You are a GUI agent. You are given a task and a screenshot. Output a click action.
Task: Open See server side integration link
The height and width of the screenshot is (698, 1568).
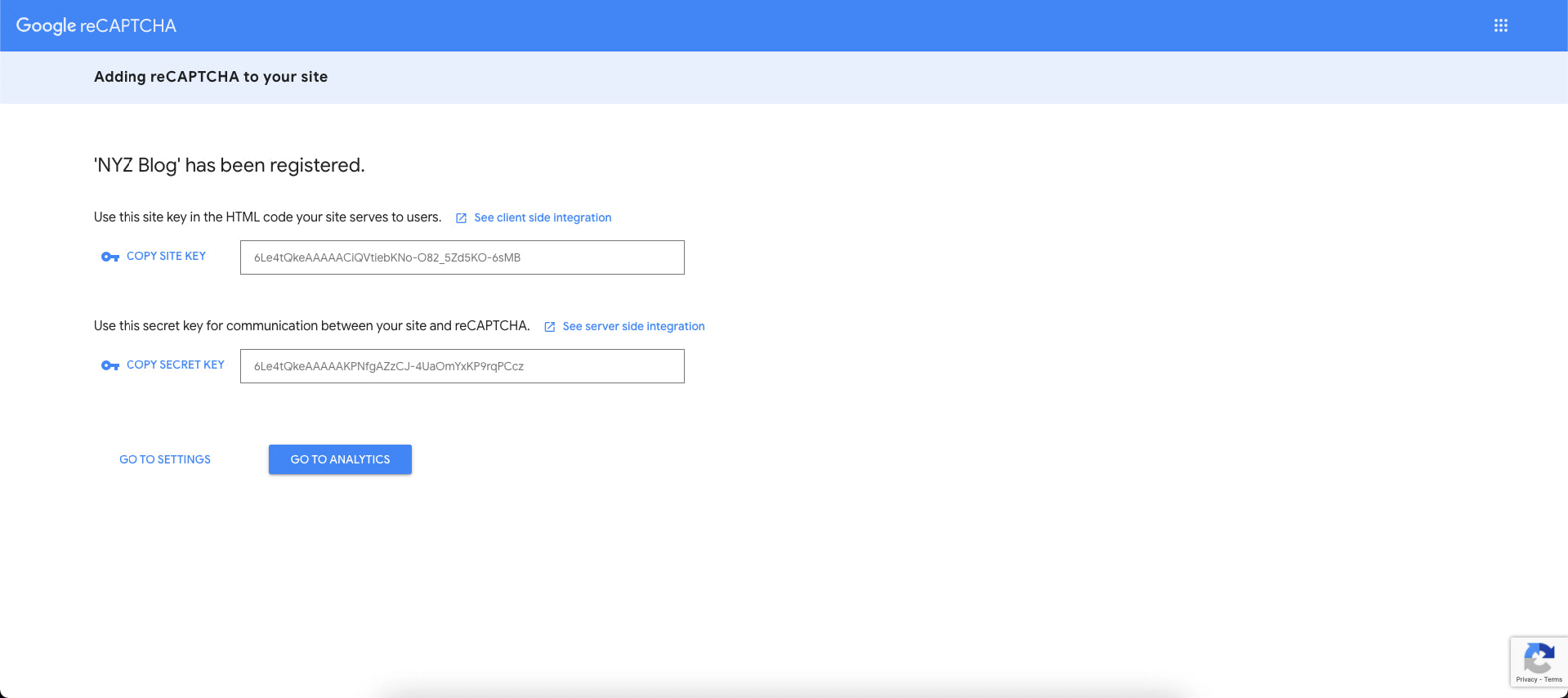[x=633, y=326]
